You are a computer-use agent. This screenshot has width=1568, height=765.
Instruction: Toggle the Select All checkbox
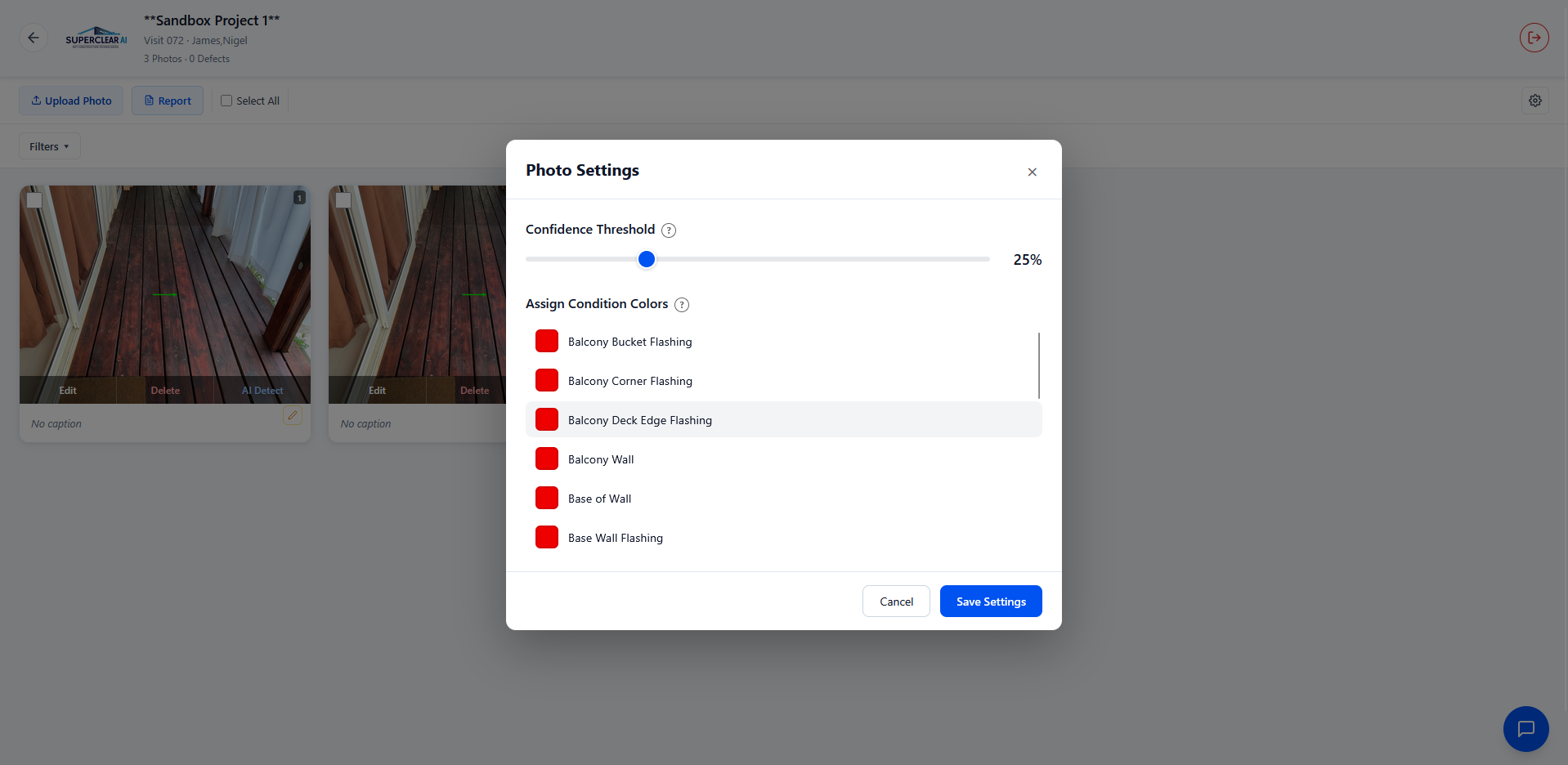tap(226, 101)
